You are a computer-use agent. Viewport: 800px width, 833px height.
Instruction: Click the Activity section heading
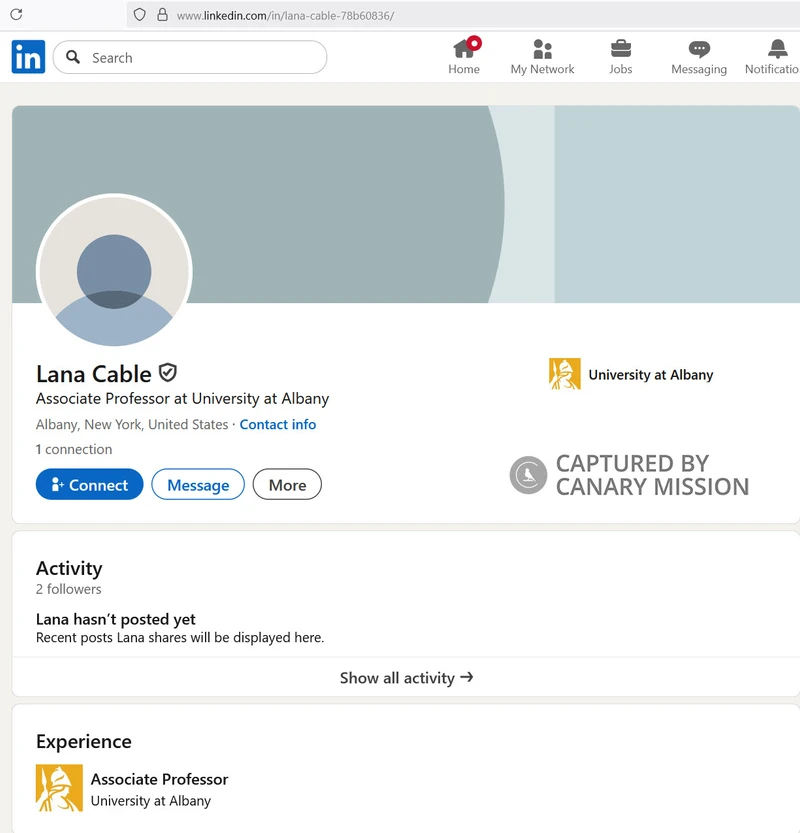pyautogui.click(x=69, y=568)
